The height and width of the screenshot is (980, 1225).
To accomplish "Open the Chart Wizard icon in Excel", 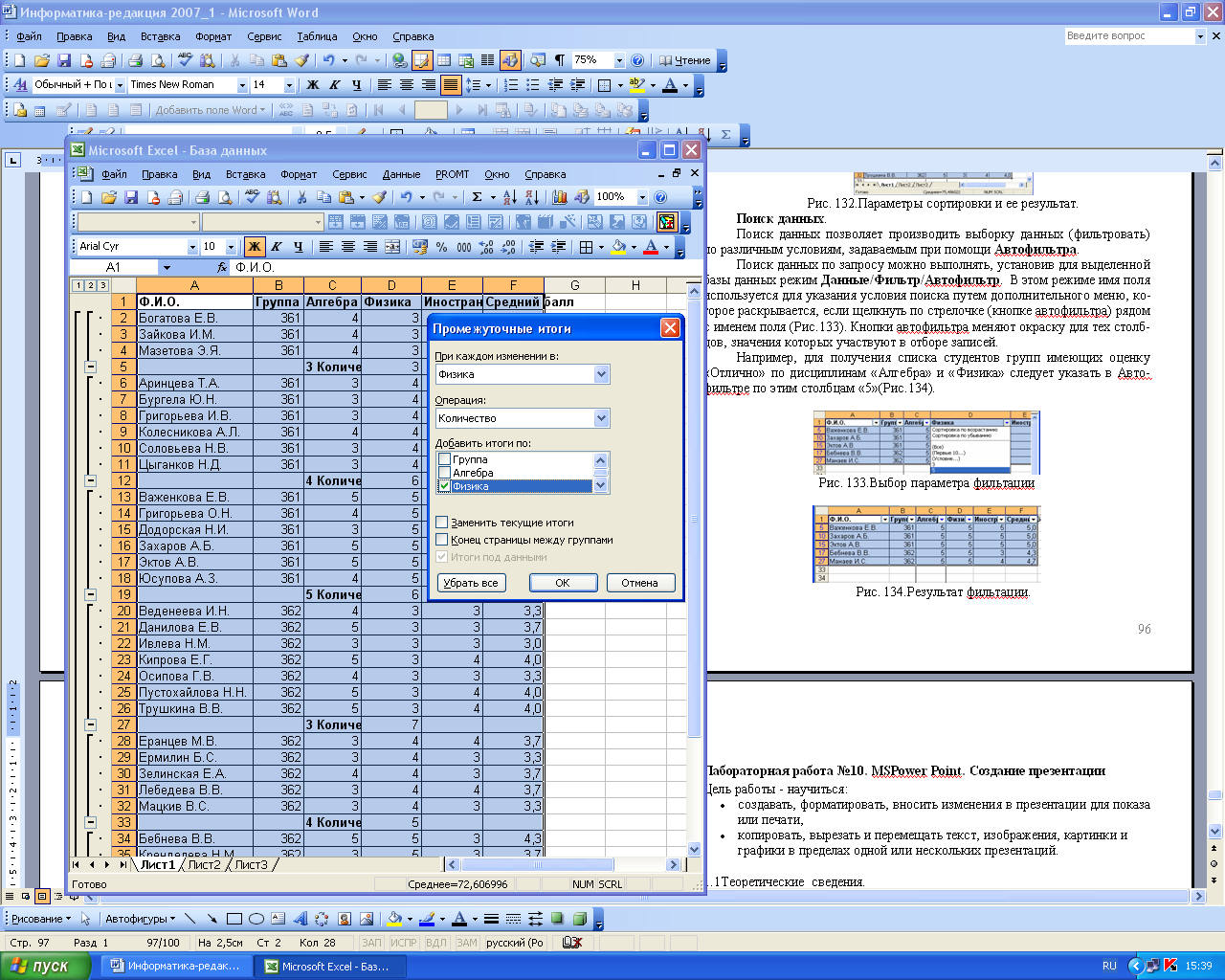I will click(560, 197).
